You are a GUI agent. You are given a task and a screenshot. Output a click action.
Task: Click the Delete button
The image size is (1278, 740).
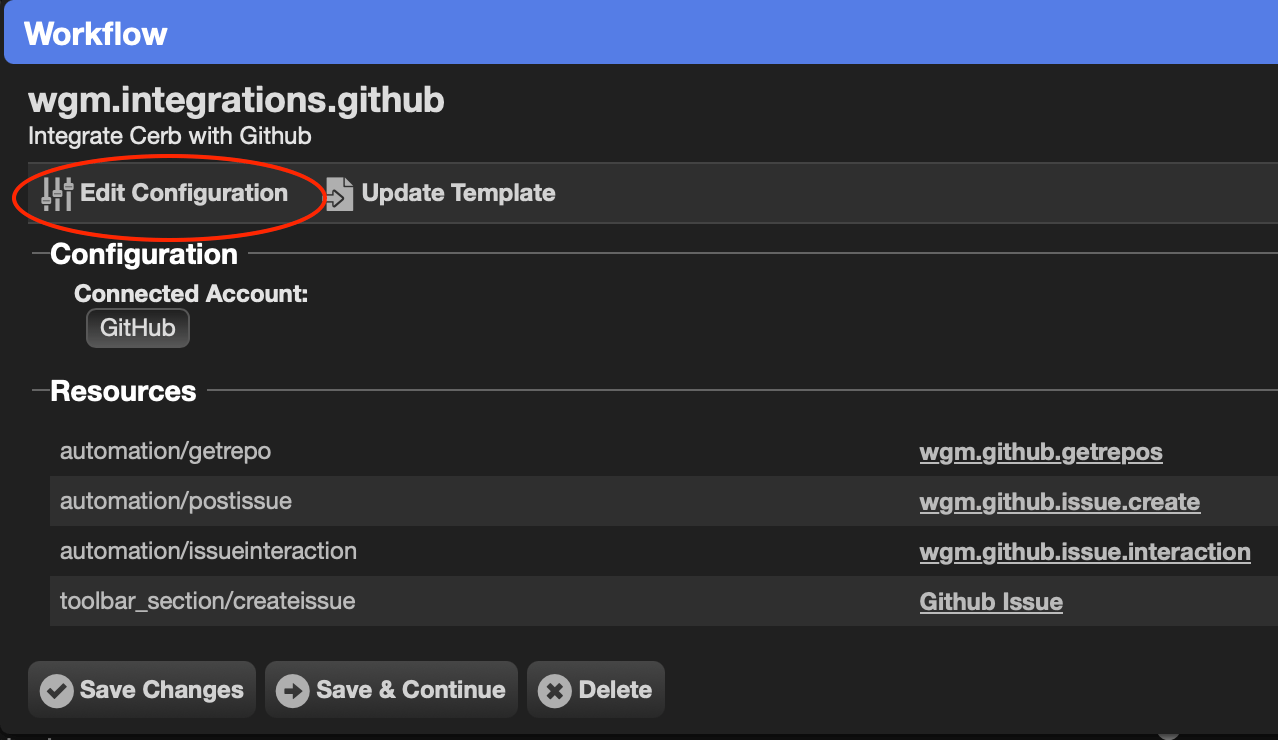[x=596, y=690]
